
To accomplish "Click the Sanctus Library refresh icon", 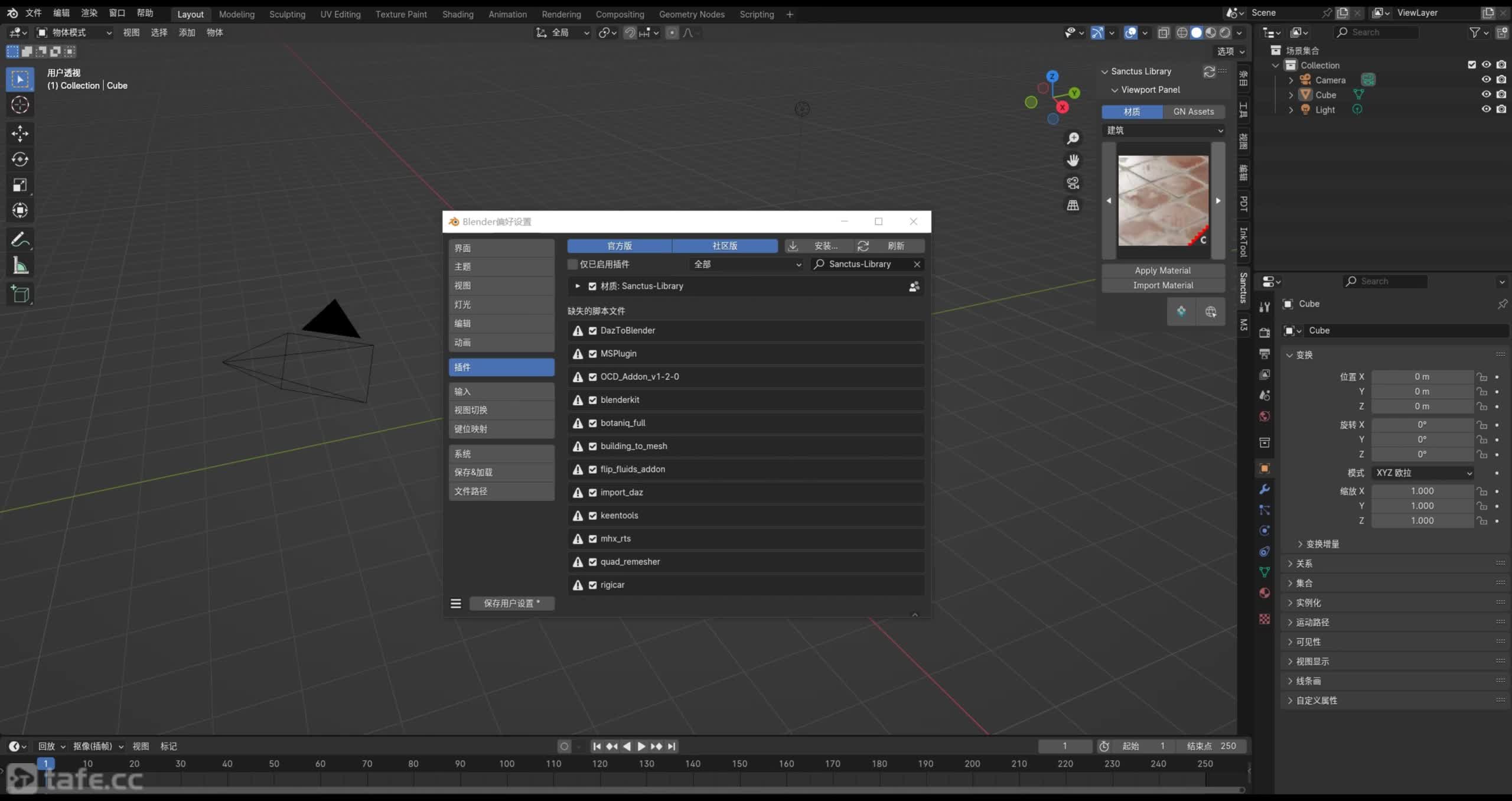I will pos(1209,71).
